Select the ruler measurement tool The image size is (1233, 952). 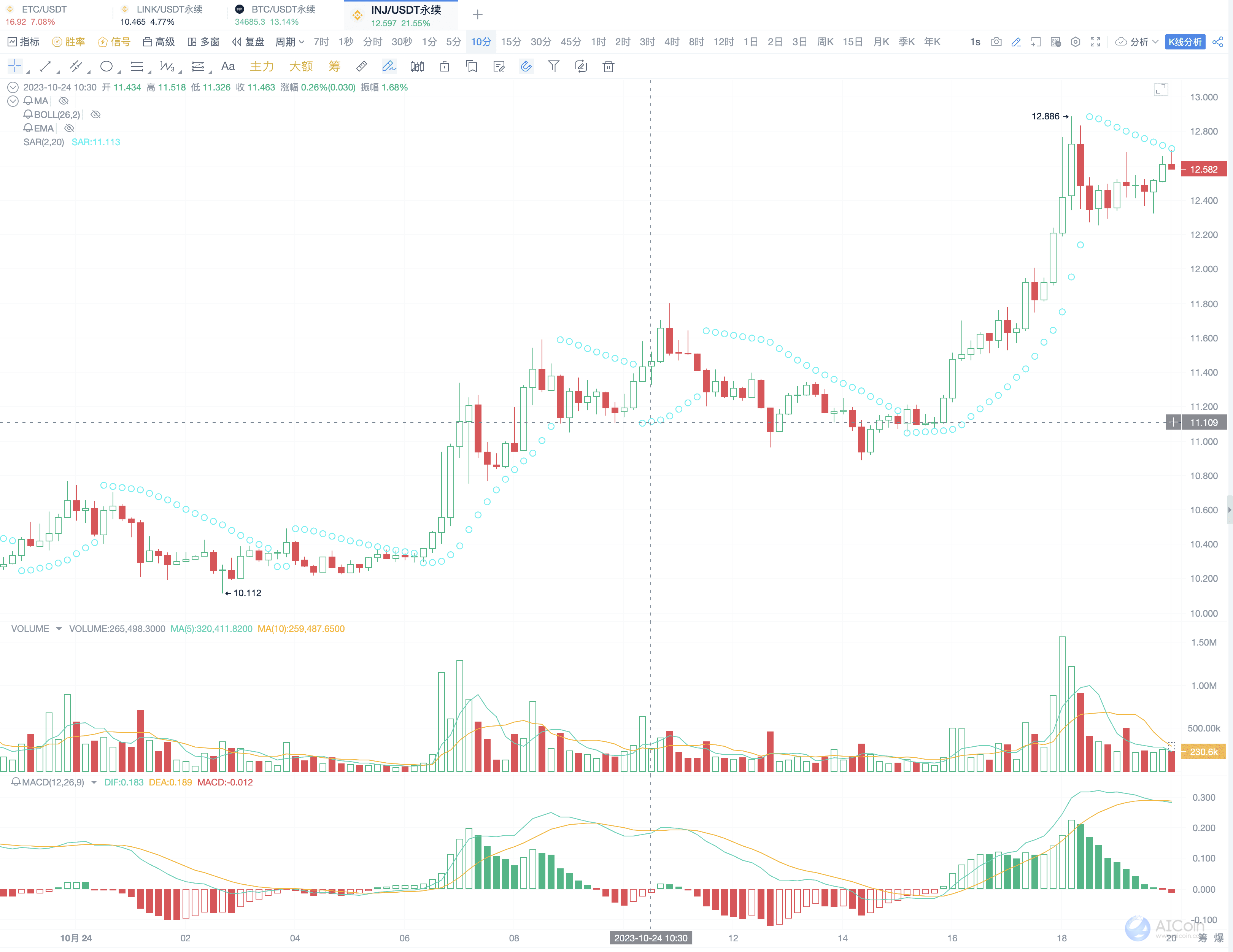[x=362, y=67]
